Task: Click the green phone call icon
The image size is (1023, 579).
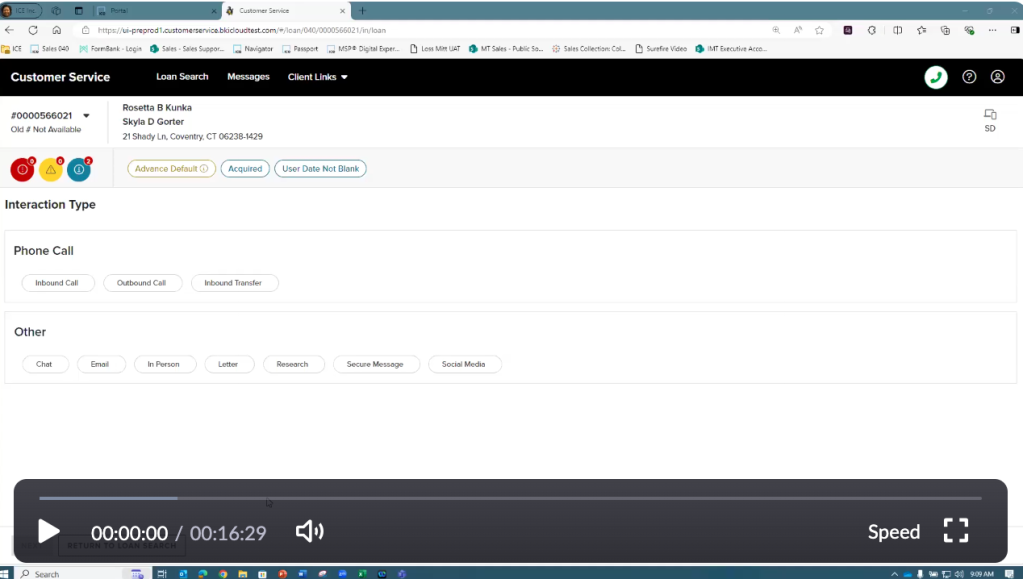Action: coord(935,77)
